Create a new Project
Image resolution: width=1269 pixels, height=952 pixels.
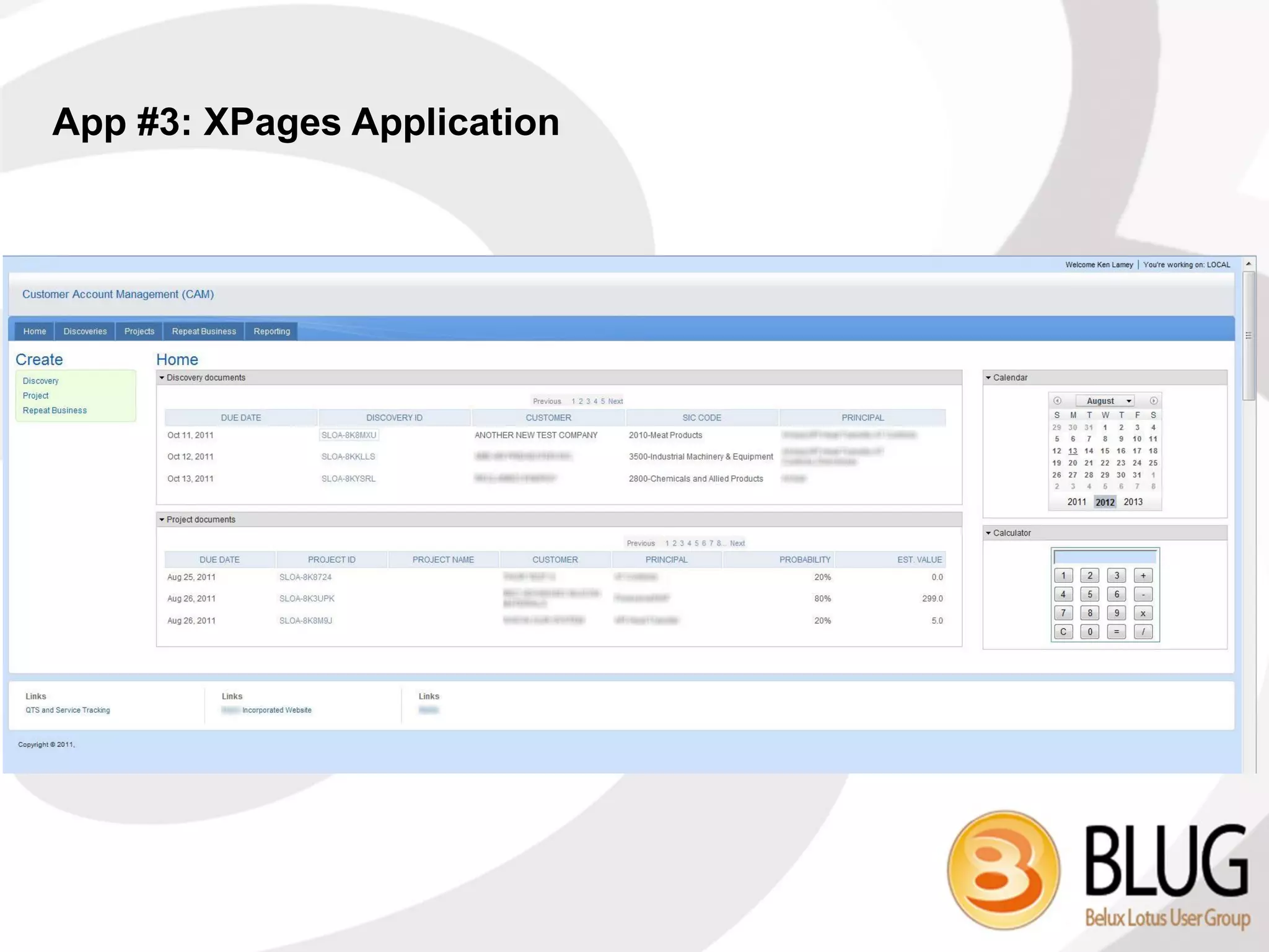coord(35,396)
